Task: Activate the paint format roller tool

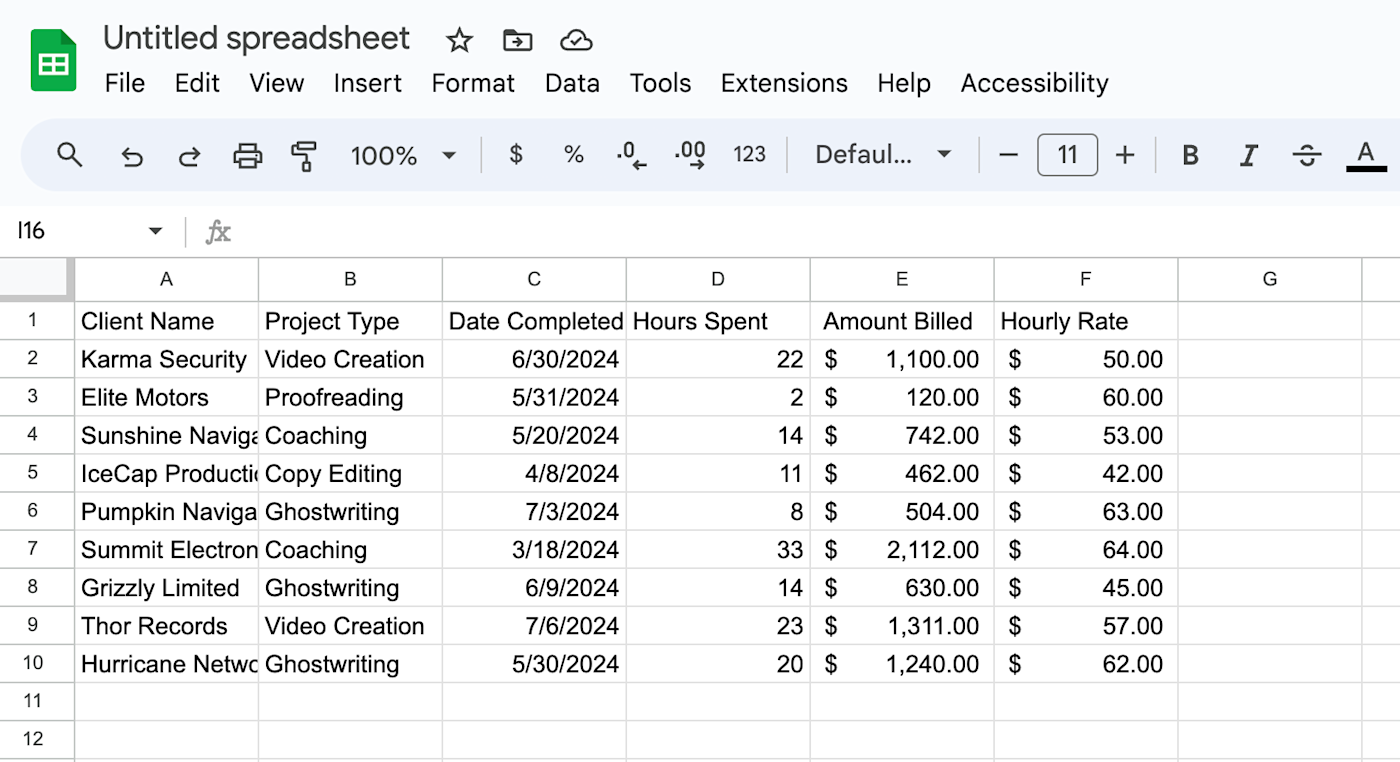Action: point(304,156)
